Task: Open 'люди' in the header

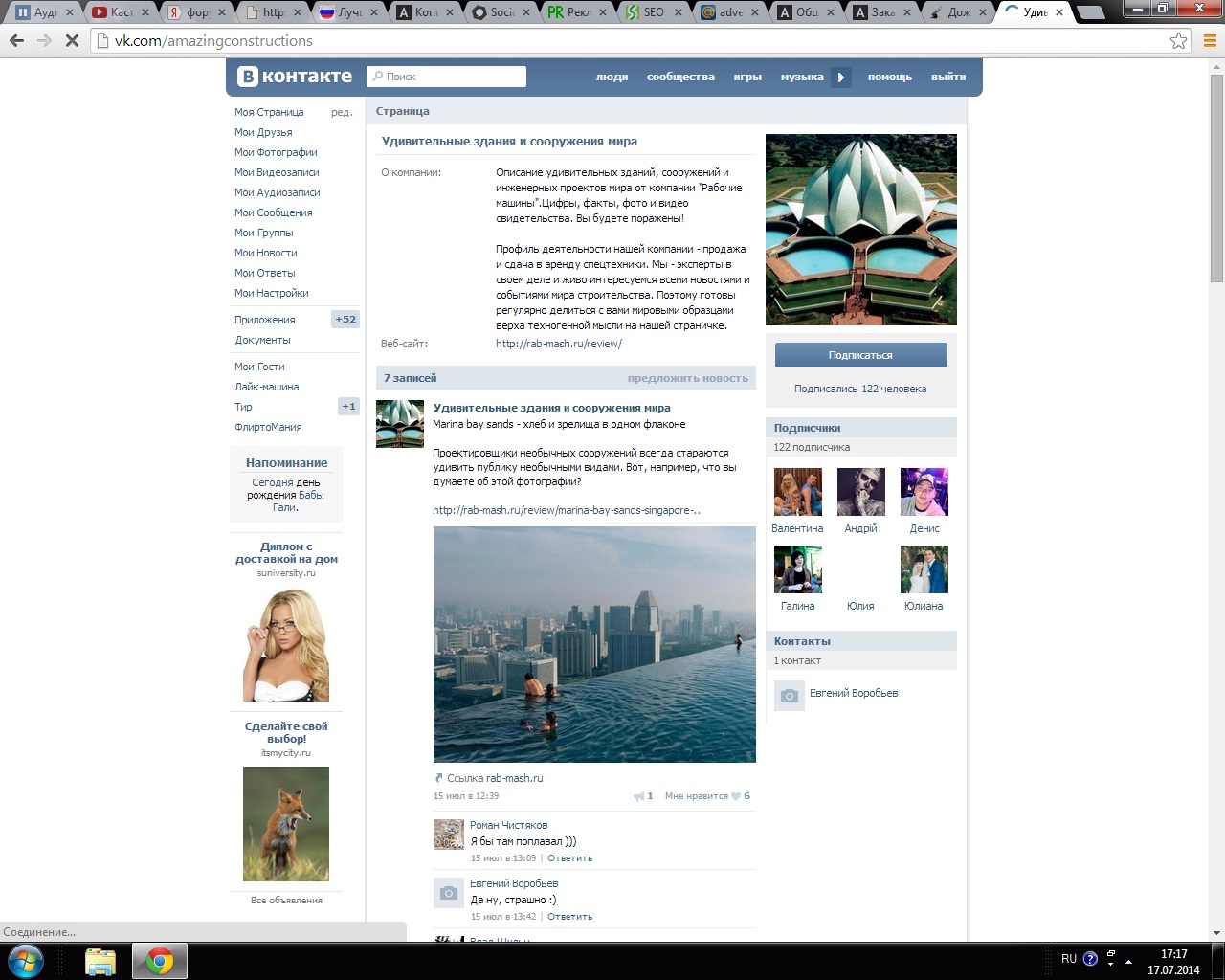Action: [x=612, y=77]
